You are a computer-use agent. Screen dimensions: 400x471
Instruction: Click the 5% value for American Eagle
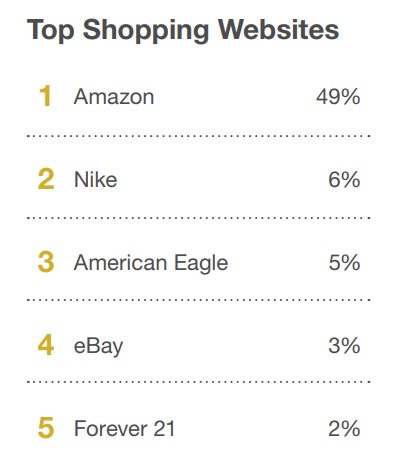[x=344, y=262]
